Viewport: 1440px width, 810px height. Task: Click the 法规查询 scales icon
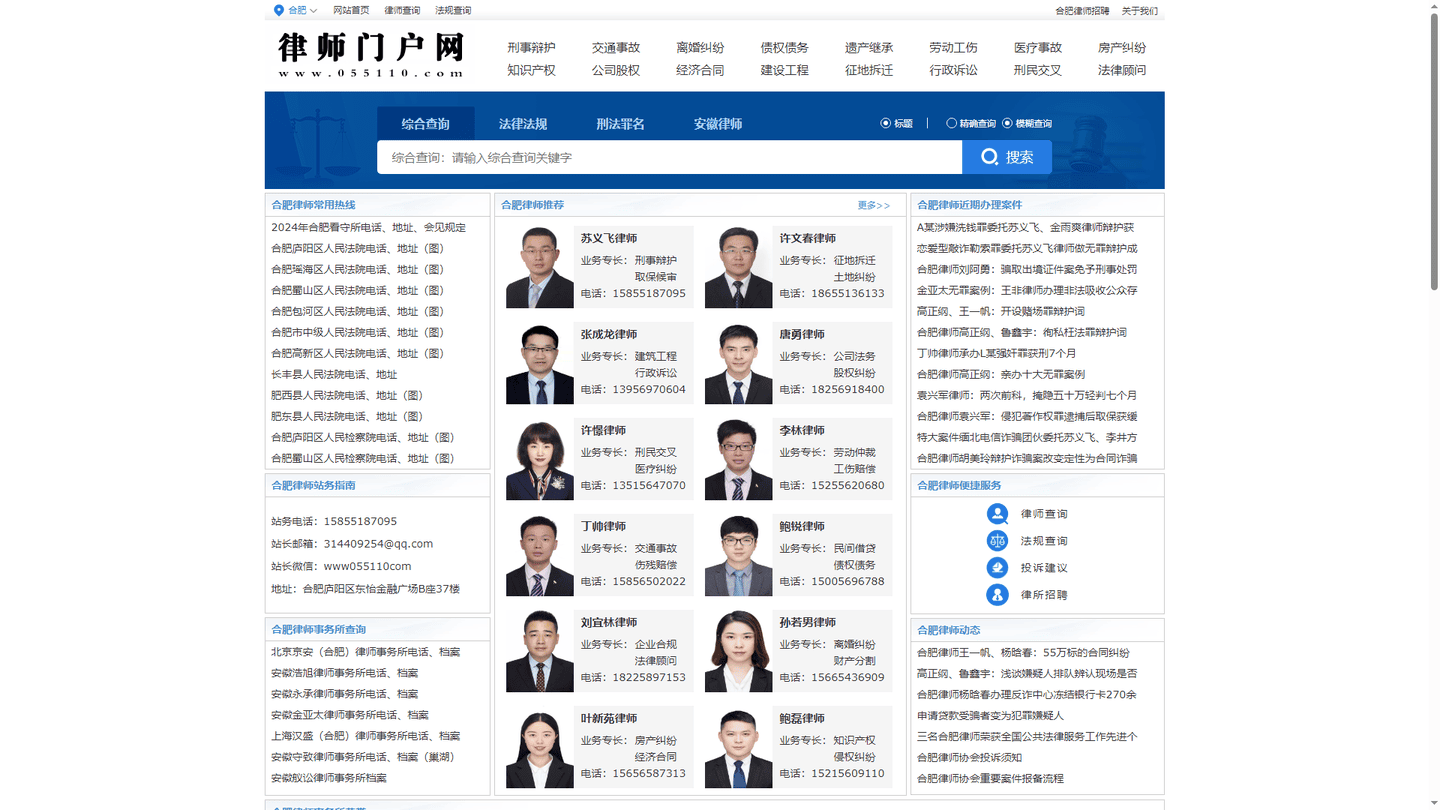click(997, 541)
